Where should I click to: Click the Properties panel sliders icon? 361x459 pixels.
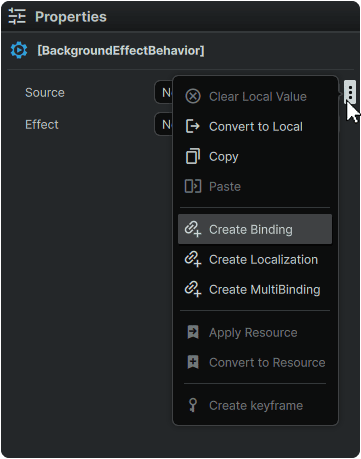[x=17, y=16]
